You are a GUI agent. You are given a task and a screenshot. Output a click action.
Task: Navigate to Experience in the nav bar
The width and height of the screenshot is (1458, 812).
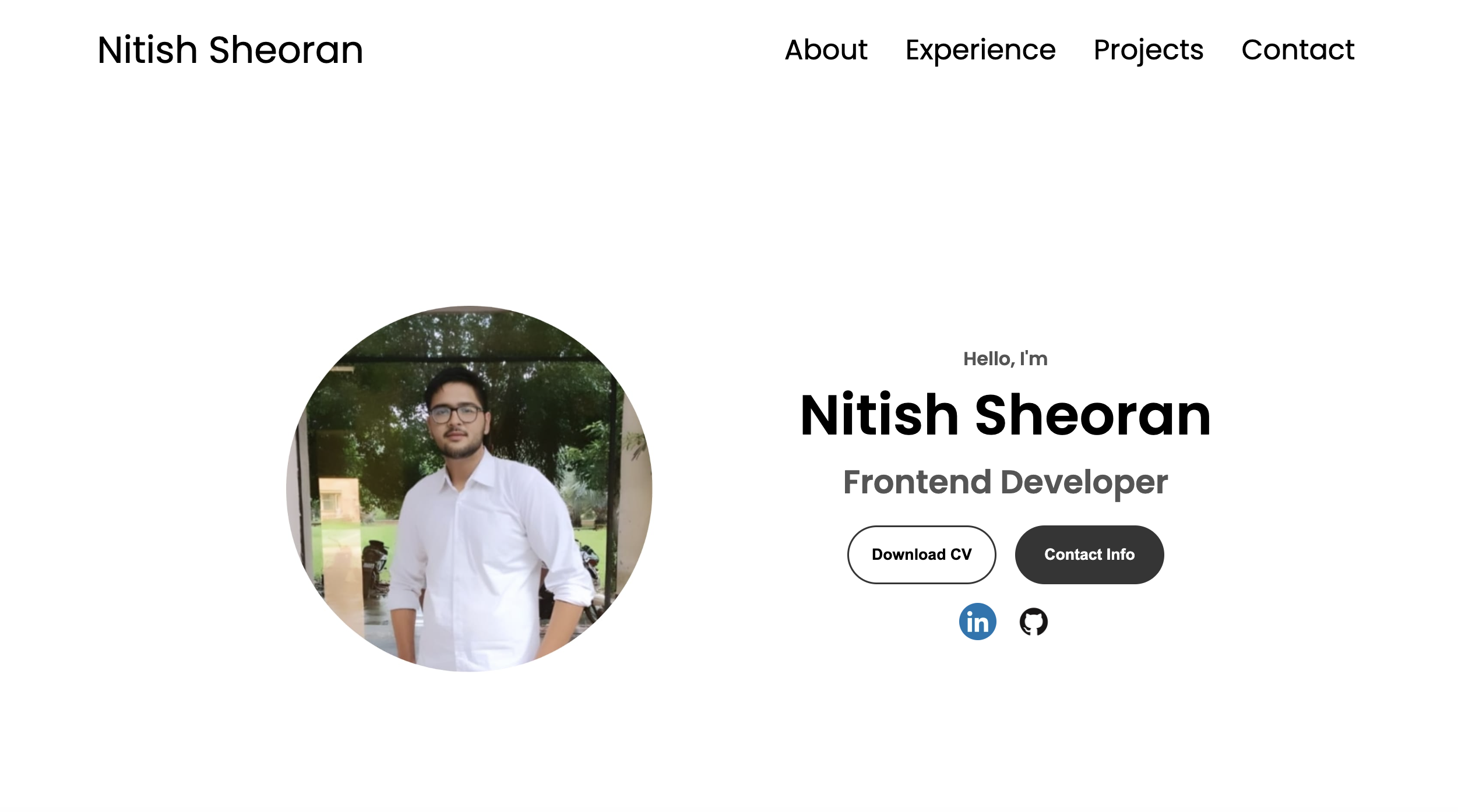980,50
